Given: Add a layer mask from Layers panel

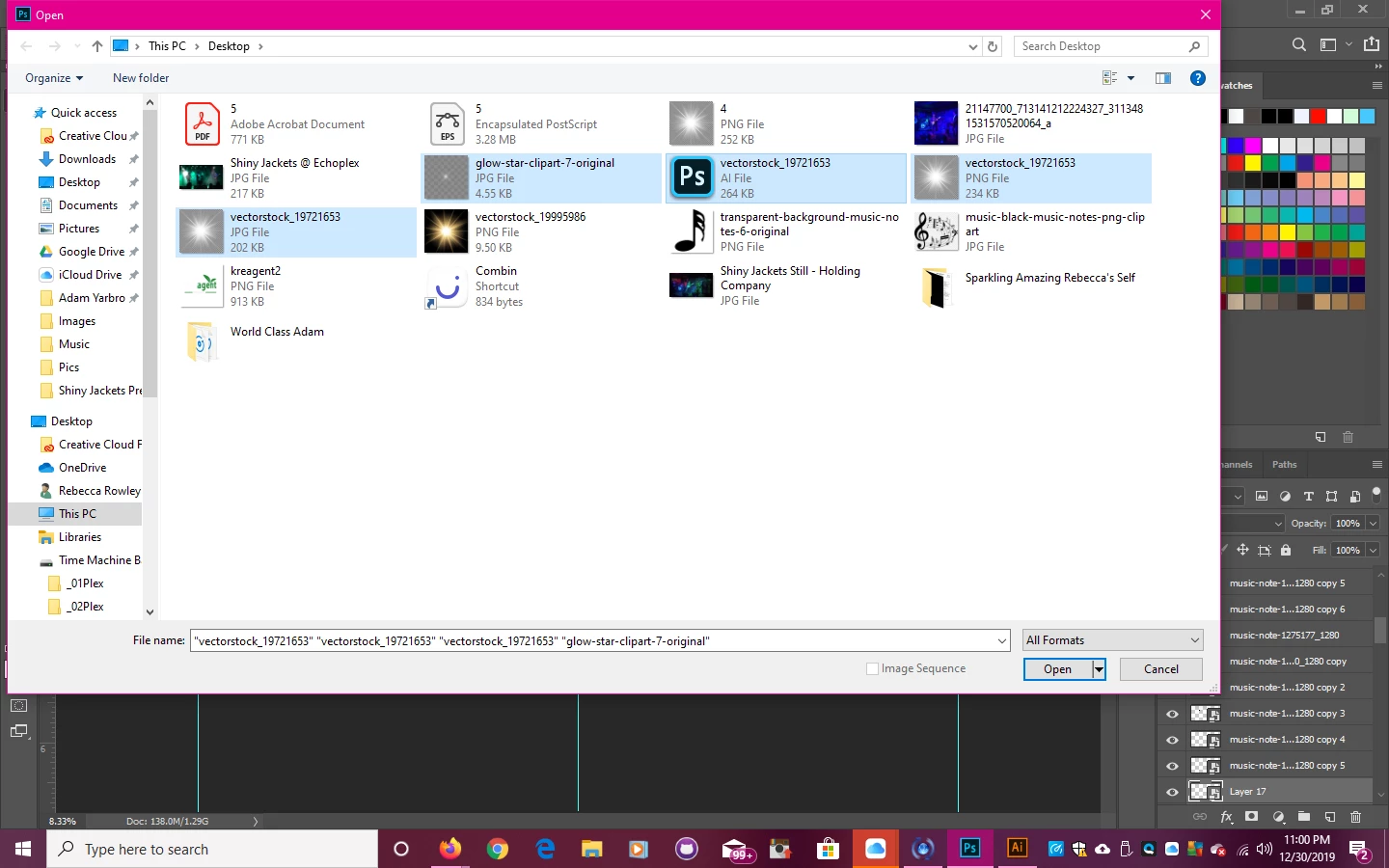Looking at the screenshot, I should (1252, 817).
